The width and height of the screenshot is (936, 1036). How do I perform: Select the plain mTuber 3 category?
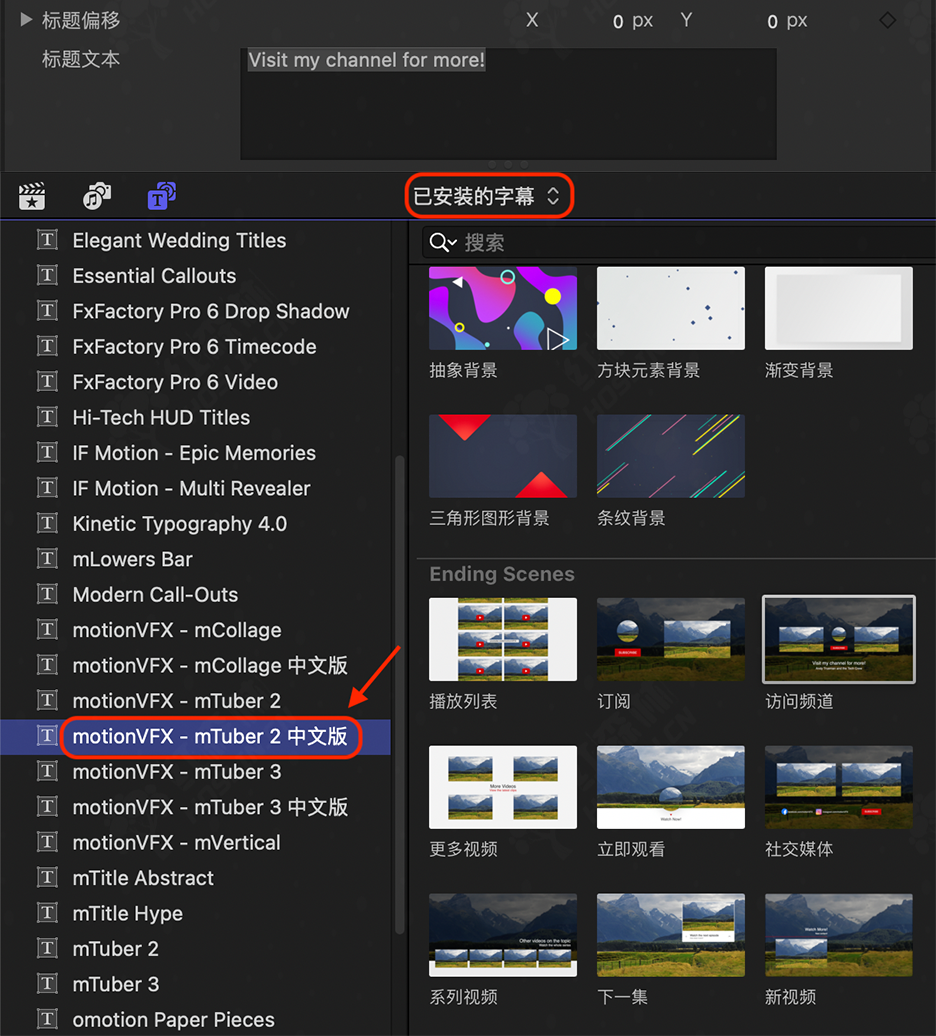coord(116,984)
